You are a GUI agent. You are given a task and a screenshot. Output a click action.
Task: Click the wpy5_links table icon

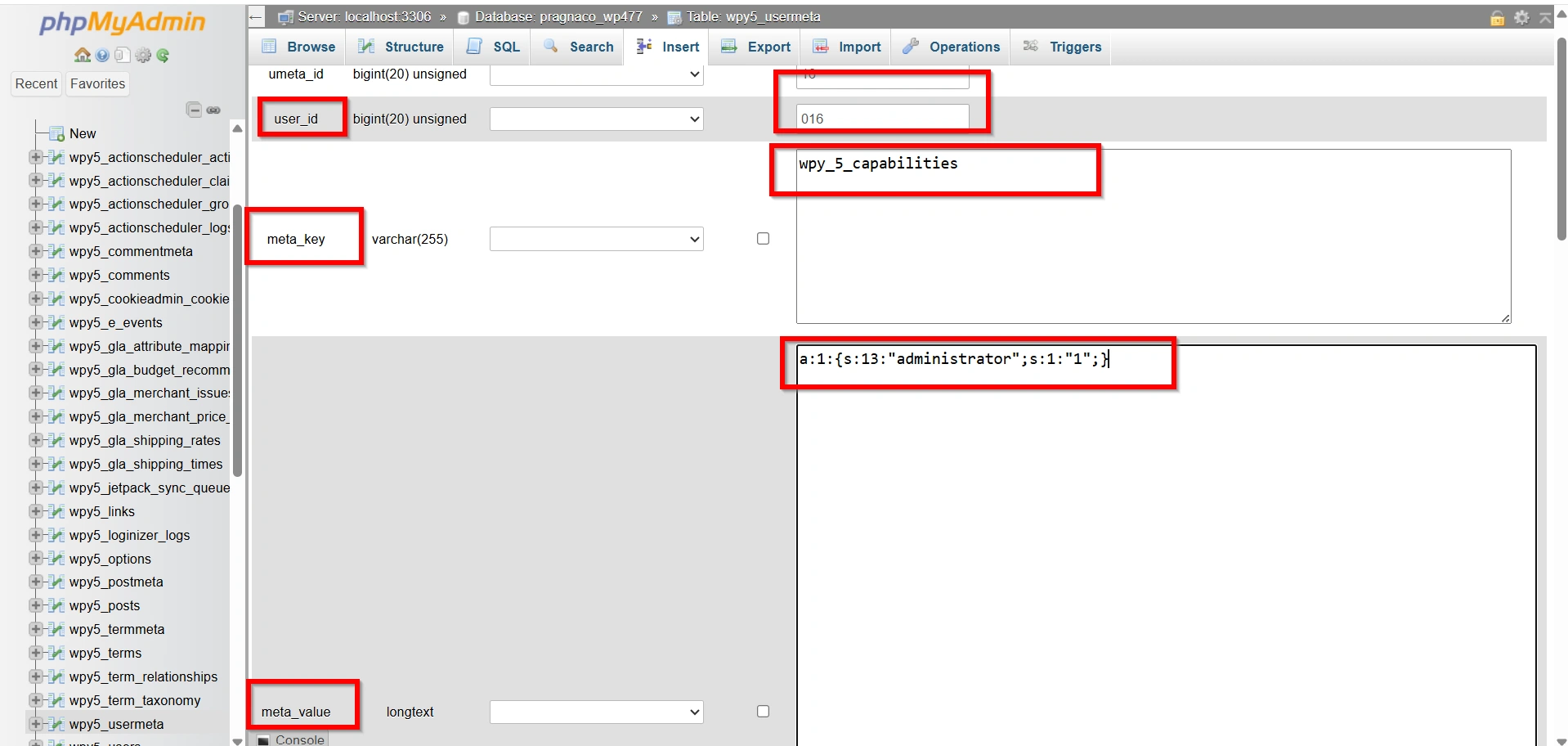click(56, 511)
